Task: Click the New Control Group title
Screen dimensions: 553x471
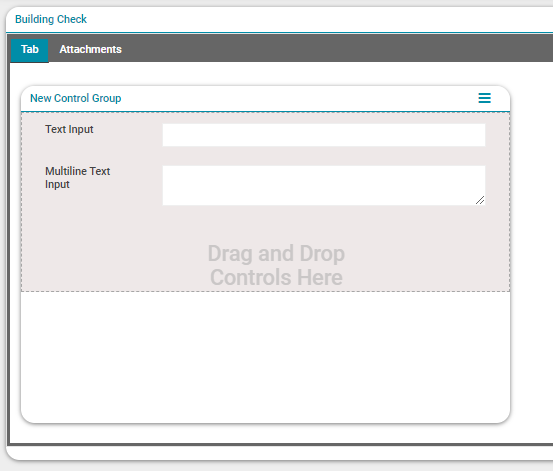Action: coord(75,98)
